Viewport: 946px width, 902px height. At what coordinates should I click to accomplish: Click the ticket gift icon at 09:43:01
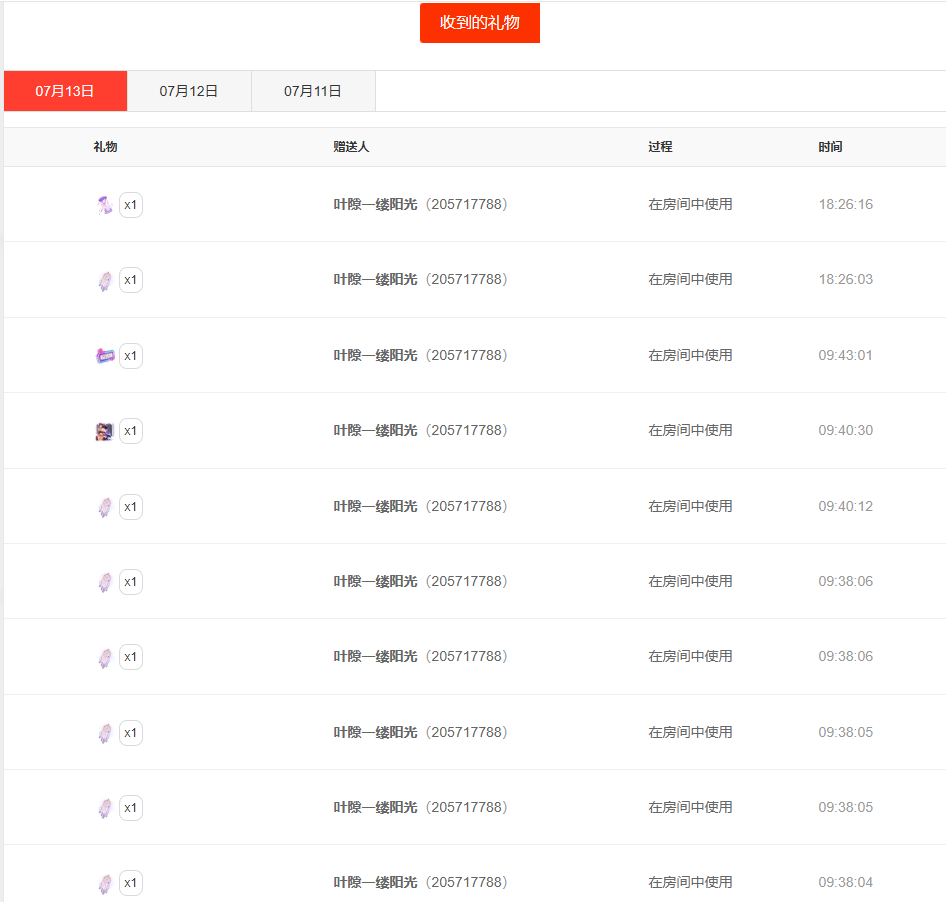105,356
